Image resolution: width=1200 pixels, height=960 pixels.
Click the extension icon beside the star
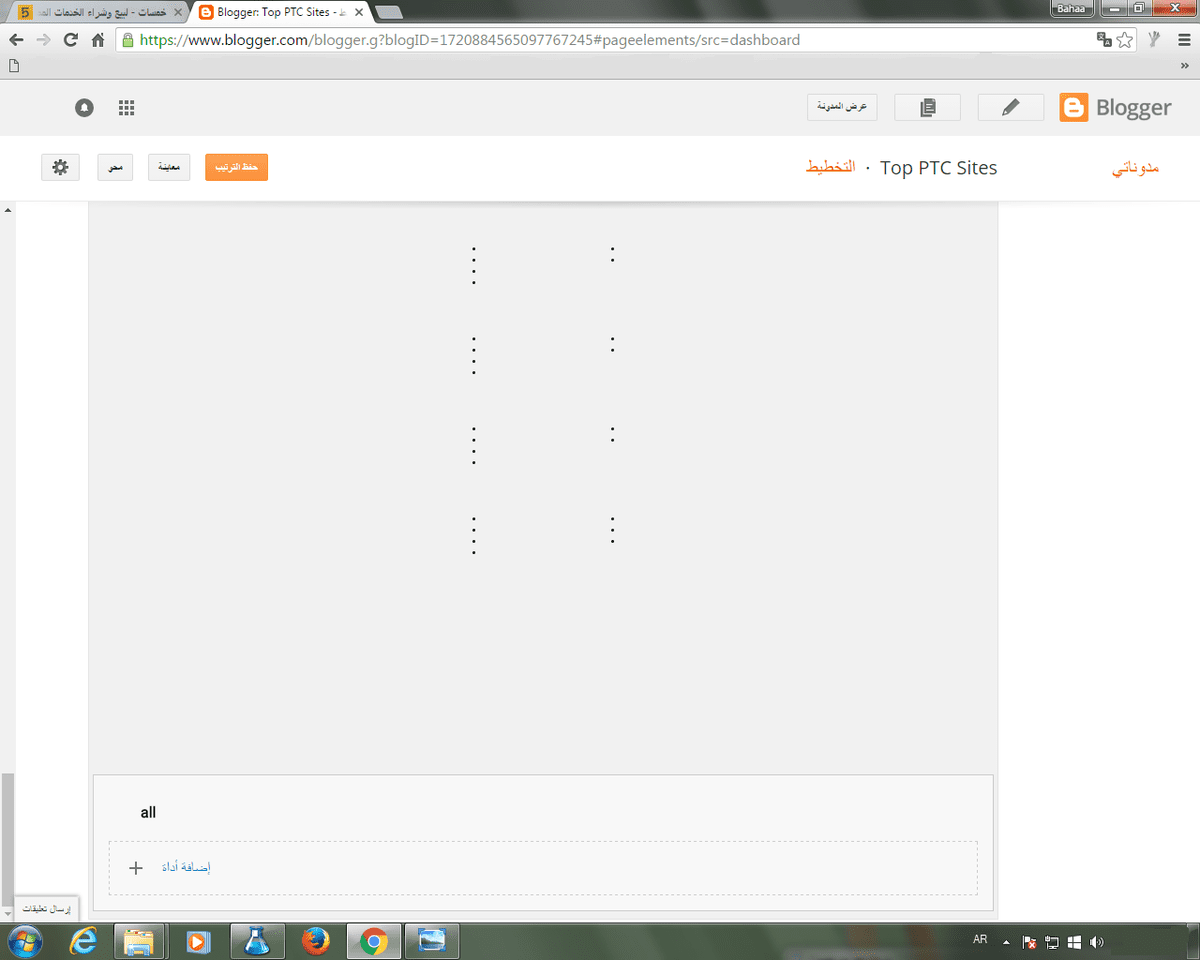click(1154, 40)
